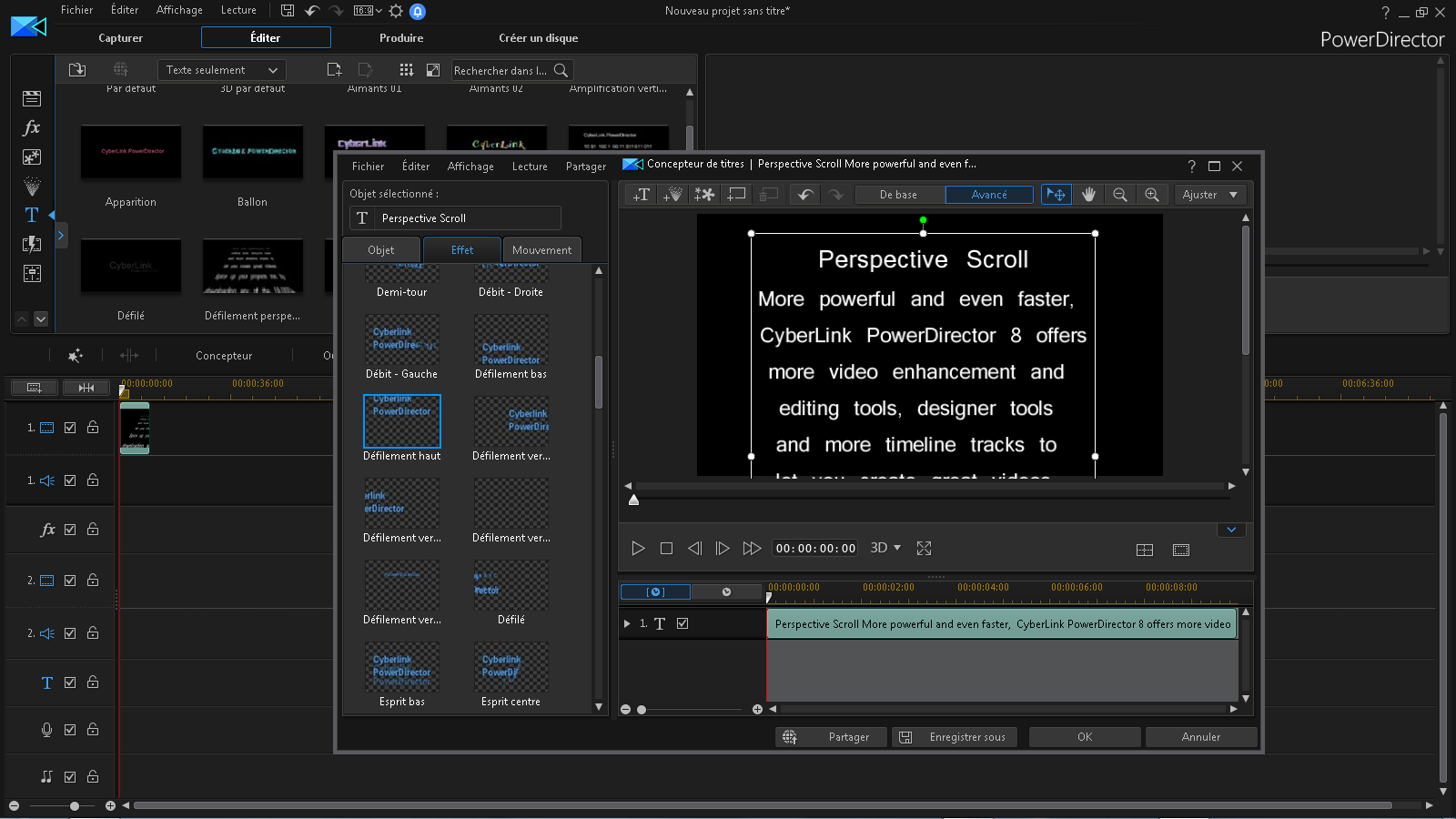Toggle checkbox for audio track 1
The image size is (1456, 819).
(x=70, y=480)
